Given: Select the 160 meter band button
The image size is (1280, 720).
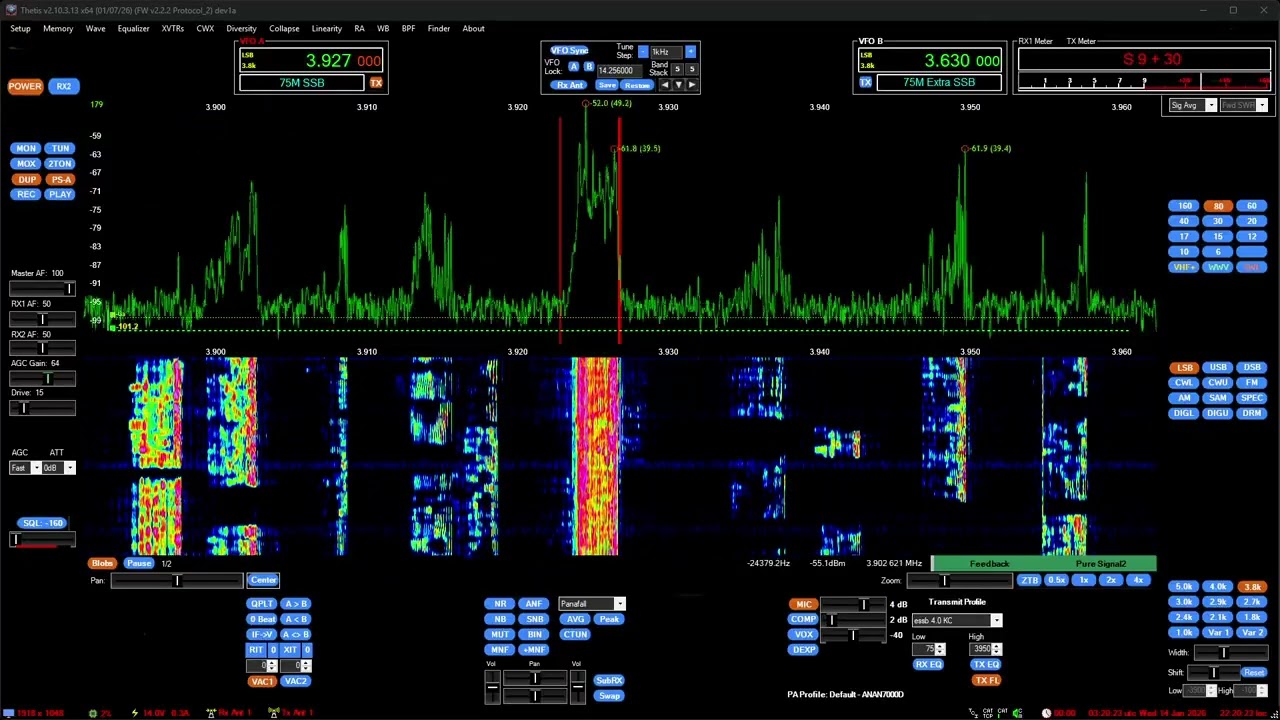Looking at the screenshot, I should pyautogui.click(x=1184, y=206).
